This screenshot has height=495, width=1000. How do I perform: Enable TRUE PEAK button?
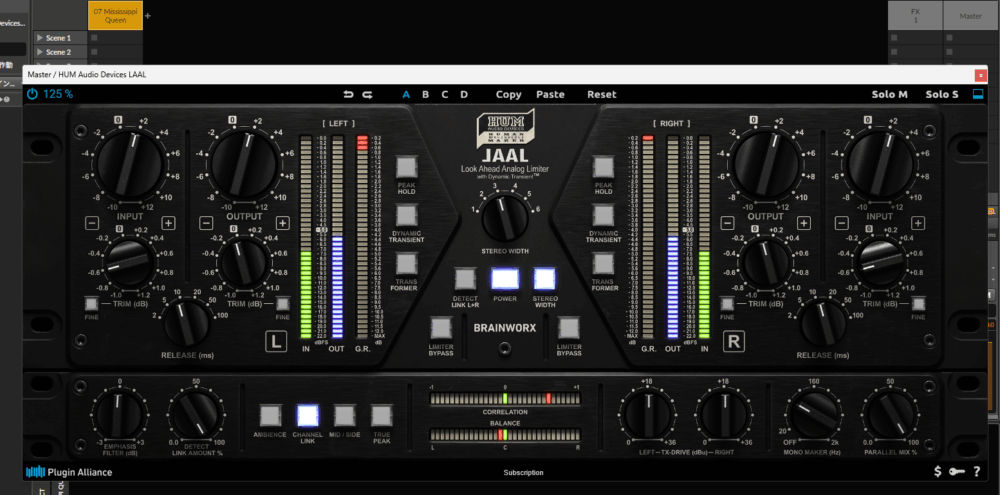[381, 416]
